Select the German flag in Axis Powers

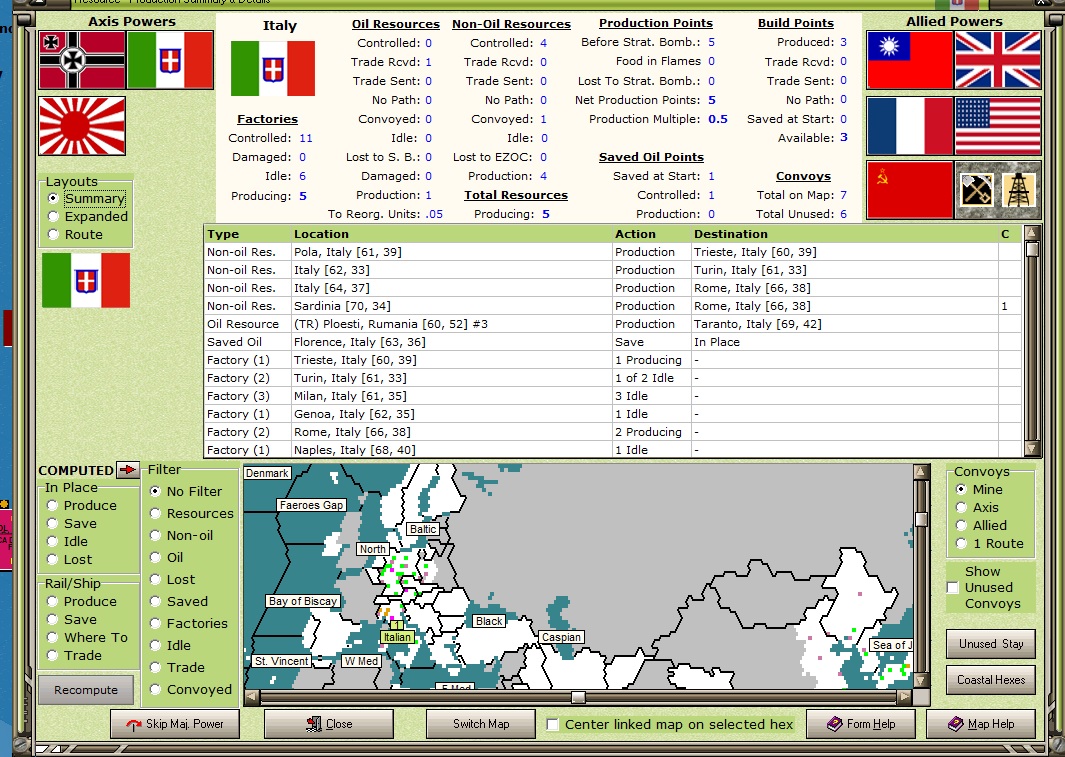(82, 60)
